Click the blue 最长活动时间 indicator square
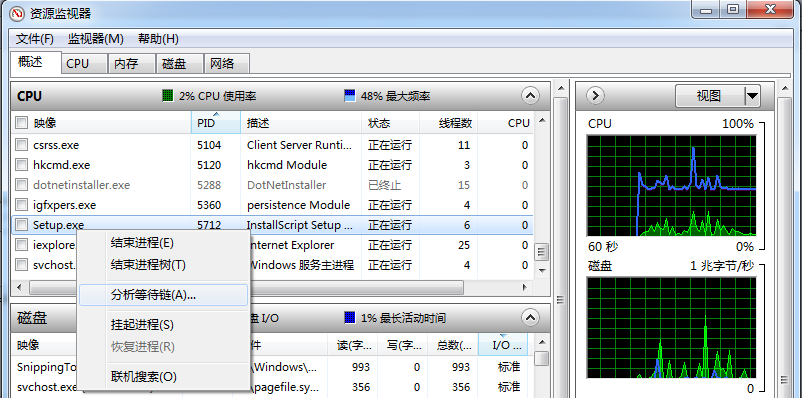 (350, 318)
